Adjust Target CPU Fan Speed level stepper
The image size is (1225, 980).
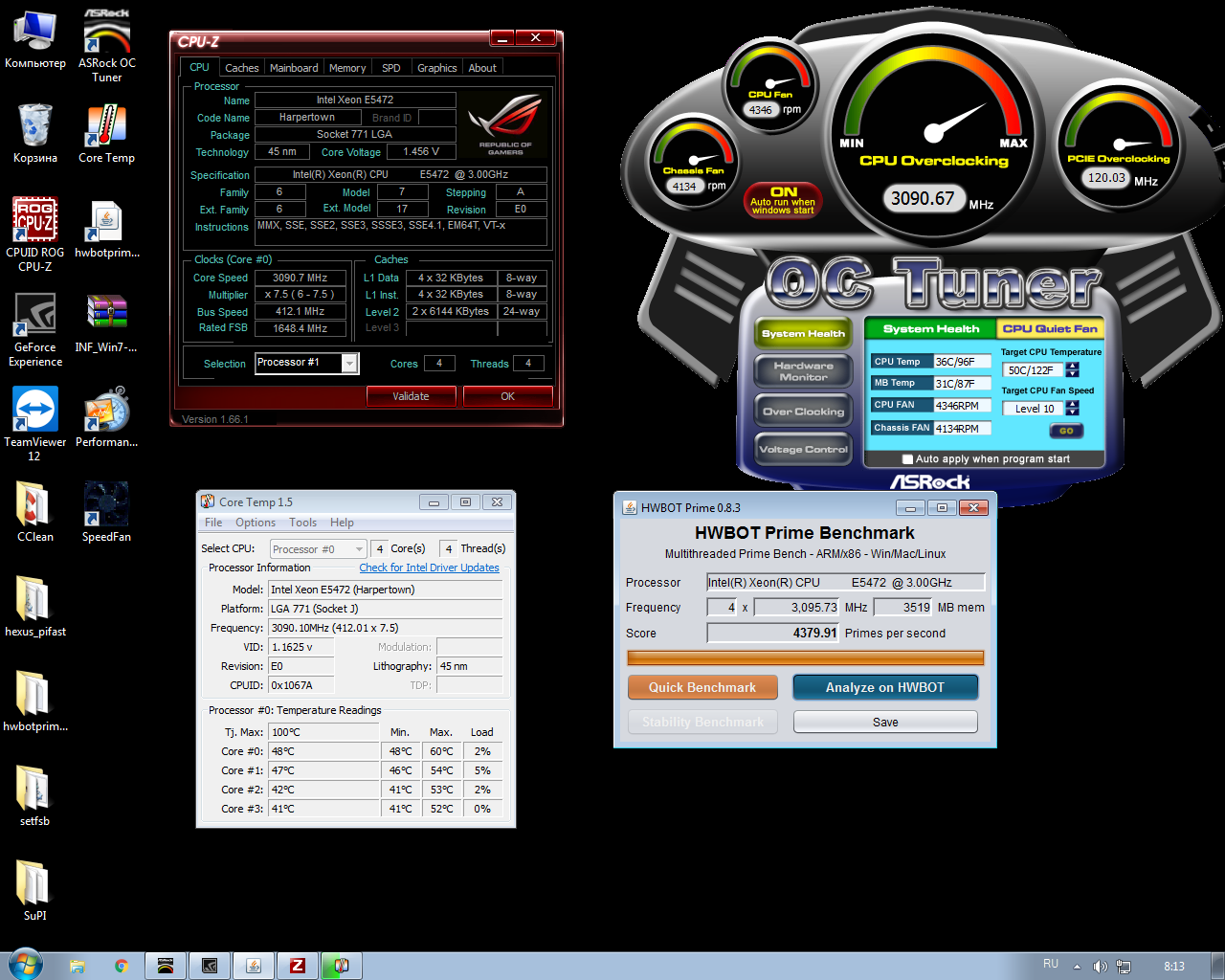(x=1072, y=409)
